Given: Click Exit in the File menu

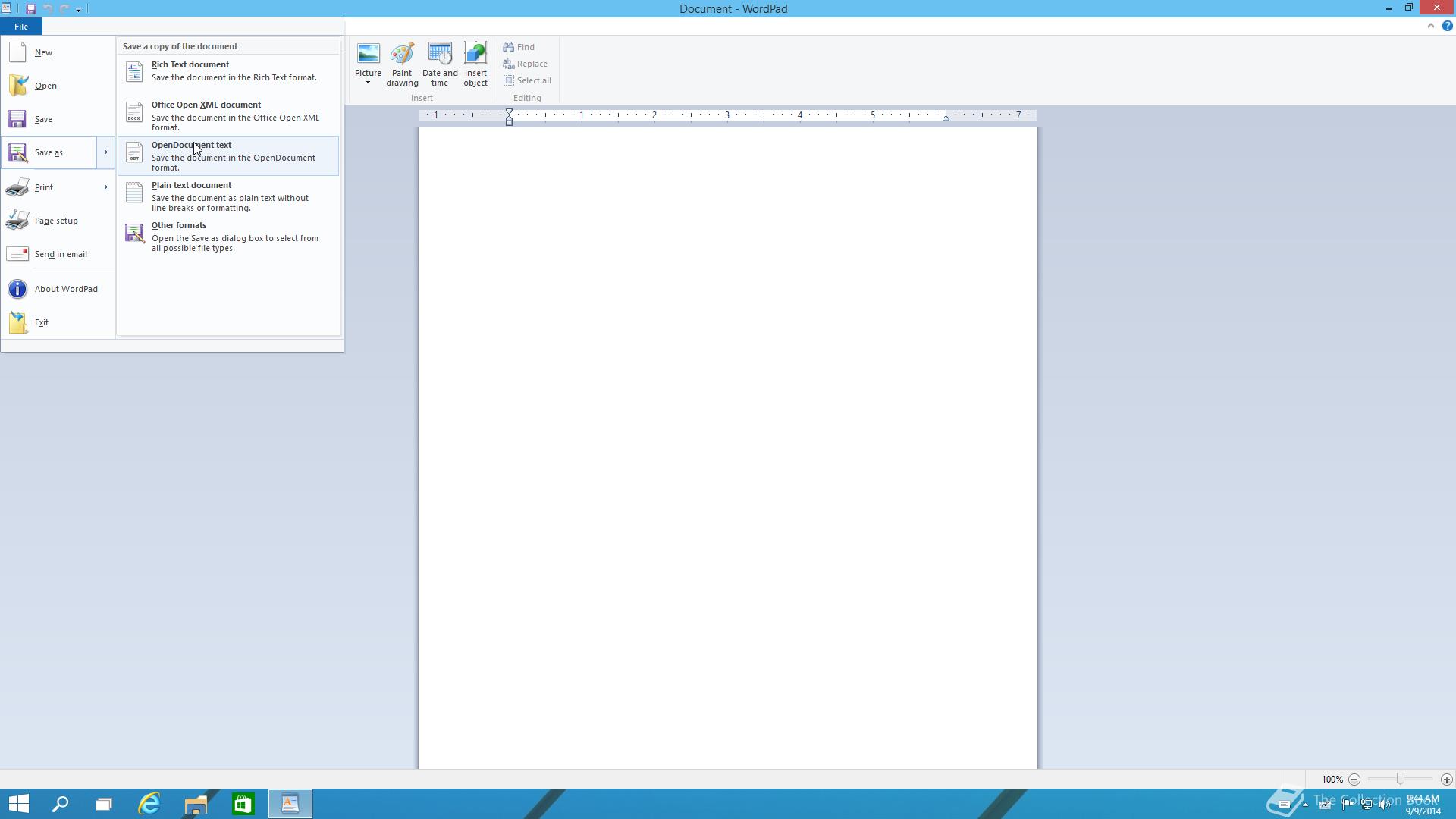Looking at the screenshot, I should [x=58, y=322].
